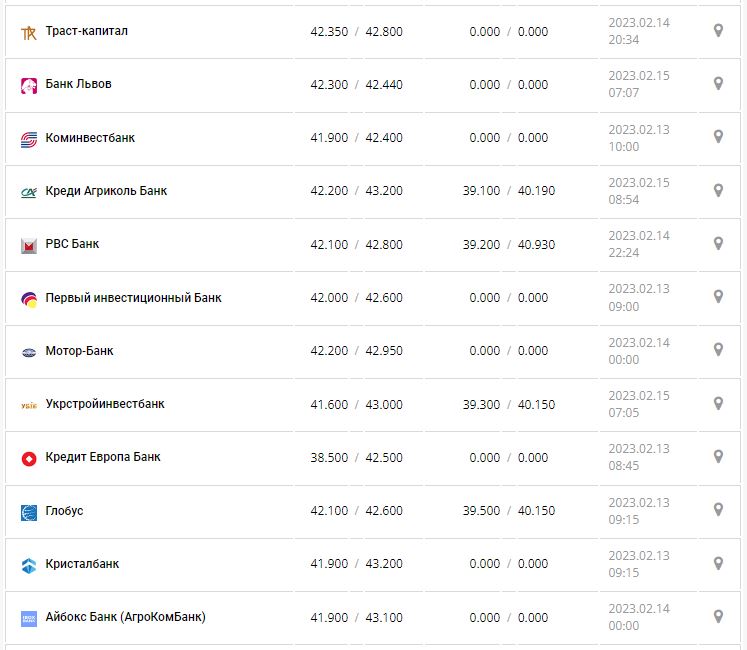Image resolution: width=747 pixels, height=650 pixels.
Task: Open Банк Львов bank page
Action: coord(79,84)
